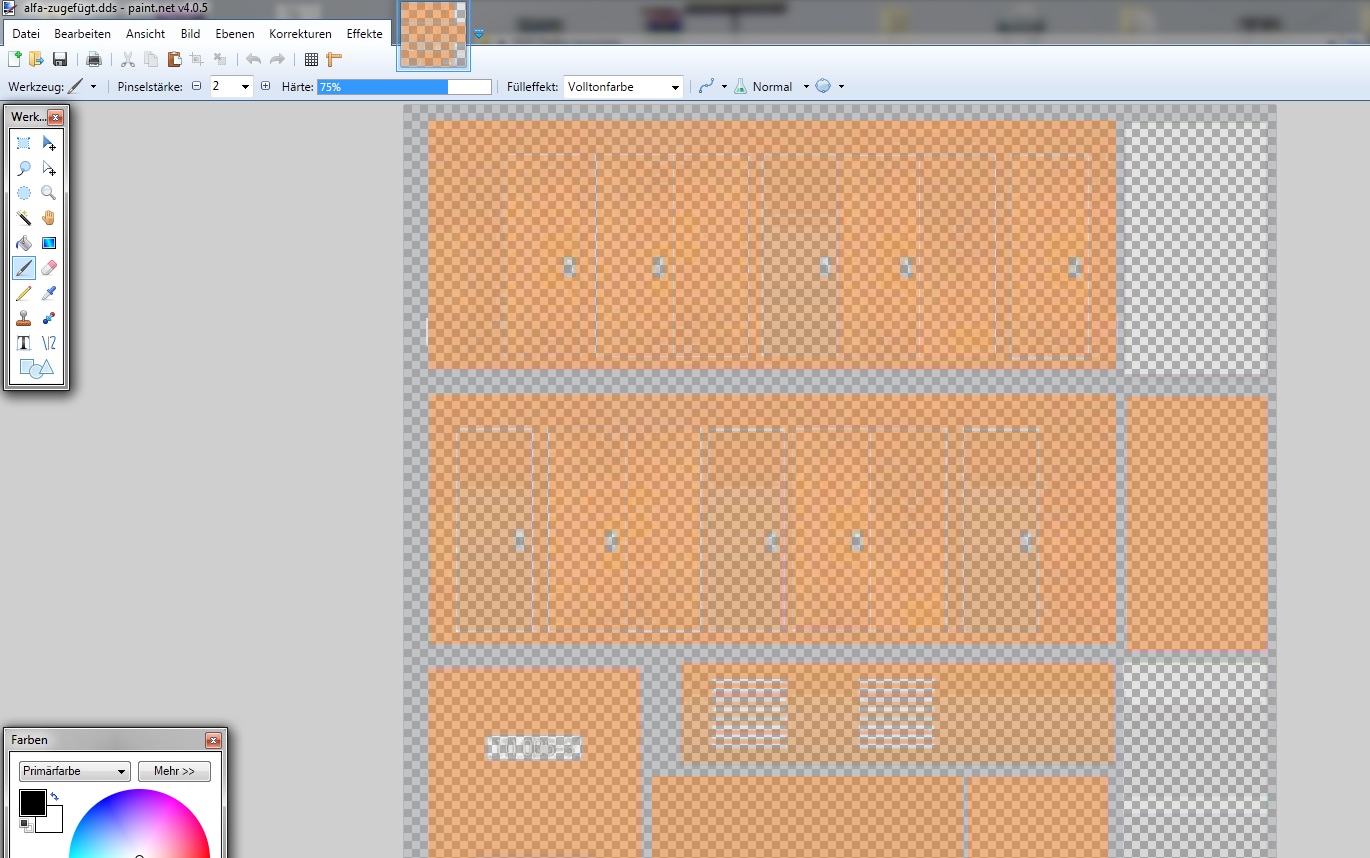This screenshot has width=1370, height=858.
Task: Activate the Color Picker eyedropper tool
Action: pyautogui.click(x=49, y=293)
